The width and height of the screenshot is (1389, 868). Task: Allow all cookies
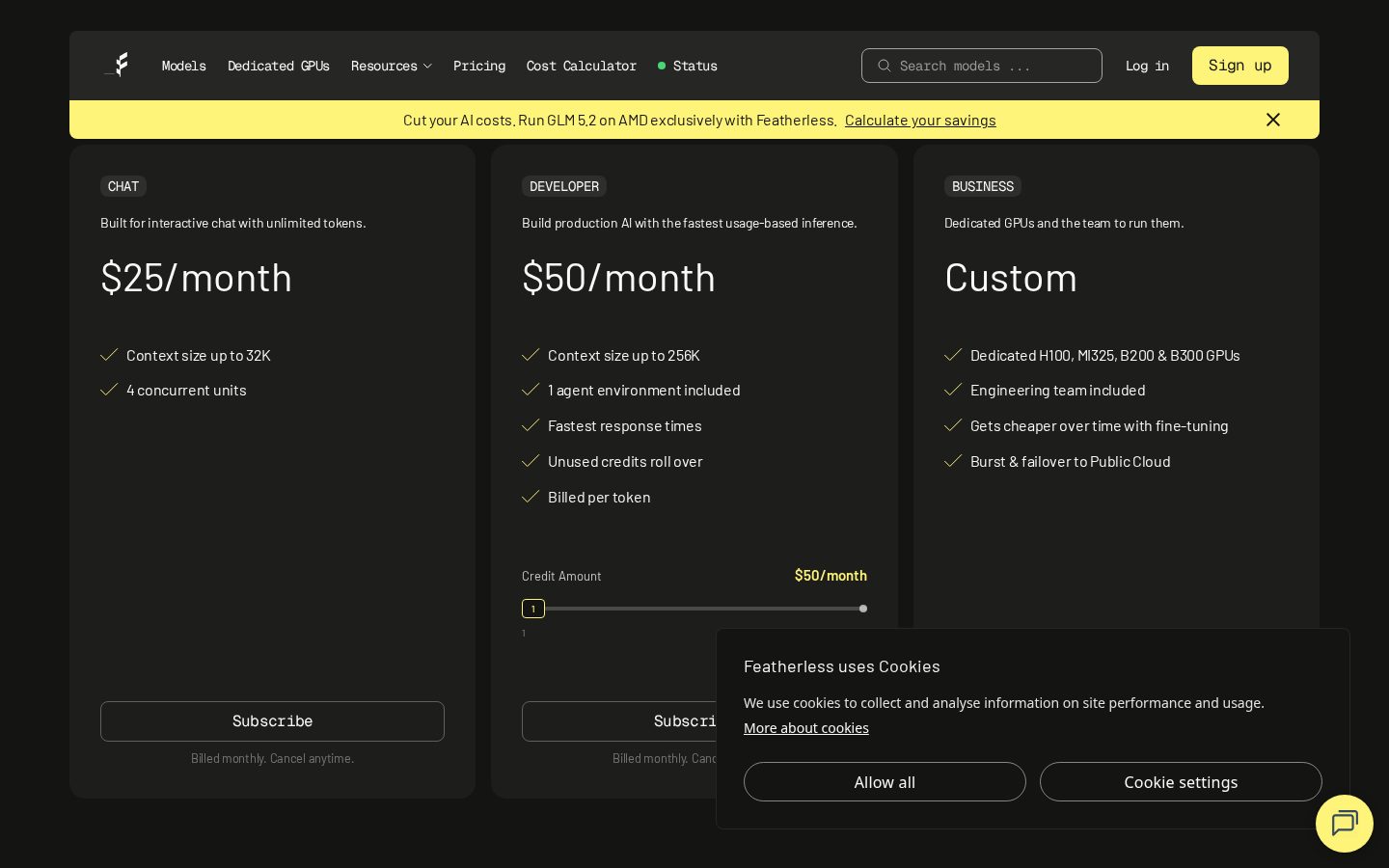[885, 782]
